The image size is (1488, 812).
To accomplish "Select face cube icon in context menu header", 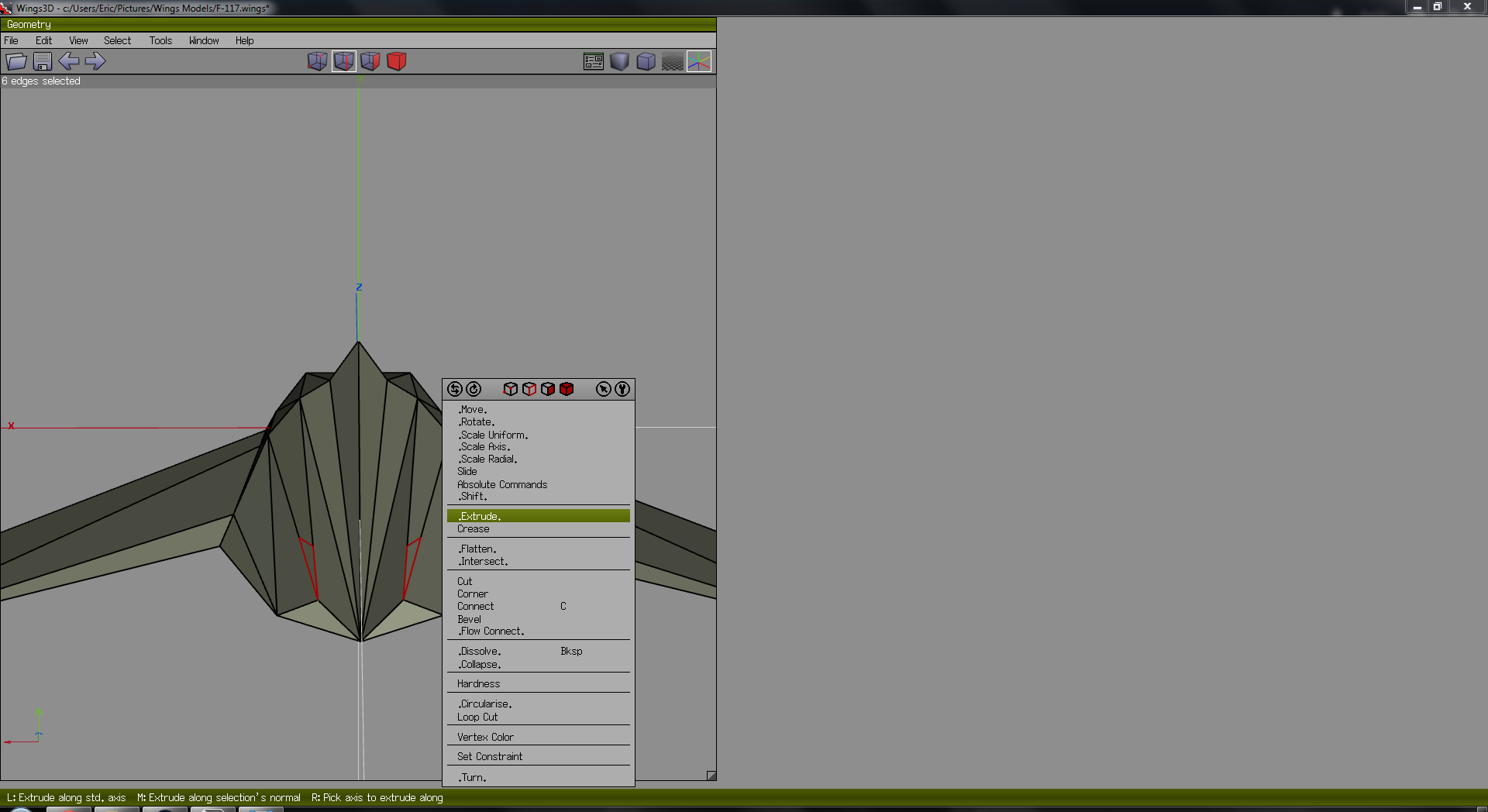I will point(548,389).
